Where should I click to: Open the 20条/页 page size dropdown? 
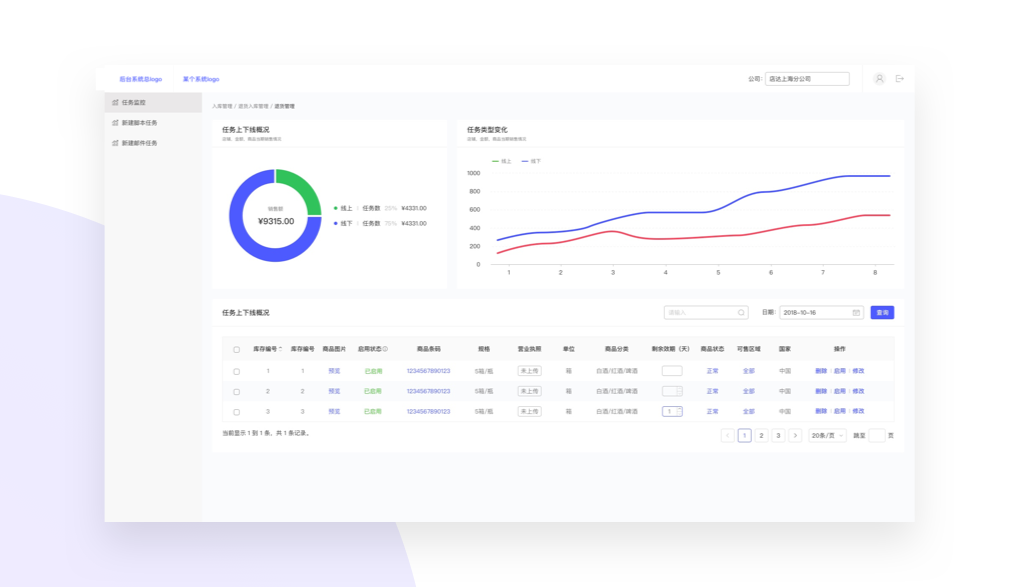(x=827, y=436)
